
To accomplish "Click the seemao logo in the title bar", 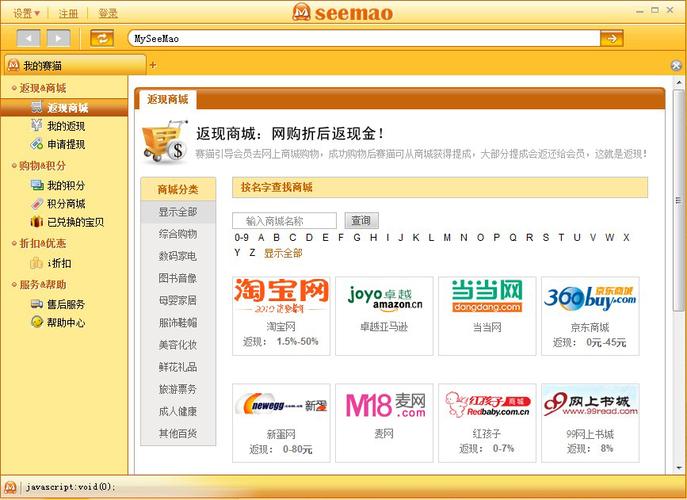I will coord(343,12).
